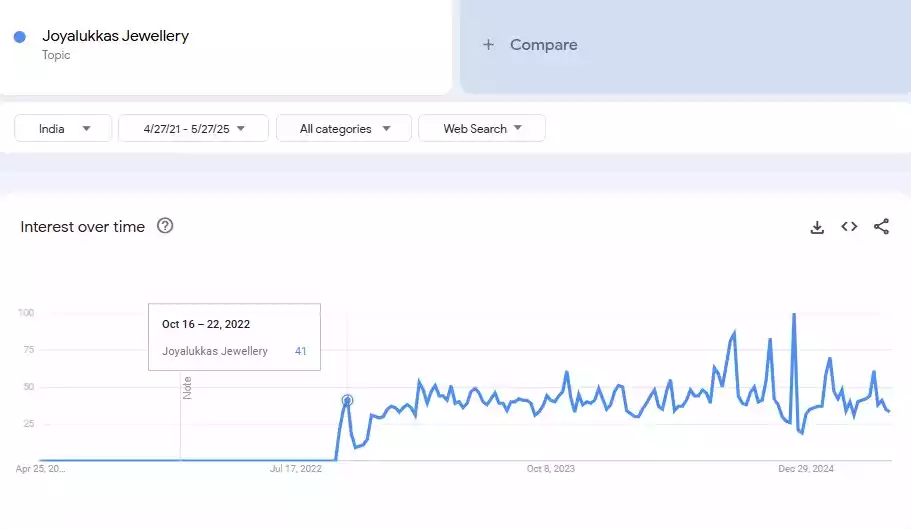This screenshot has width=911, height=529.
Task: Open the embed code icon
Action: click(x=849, y=226)
